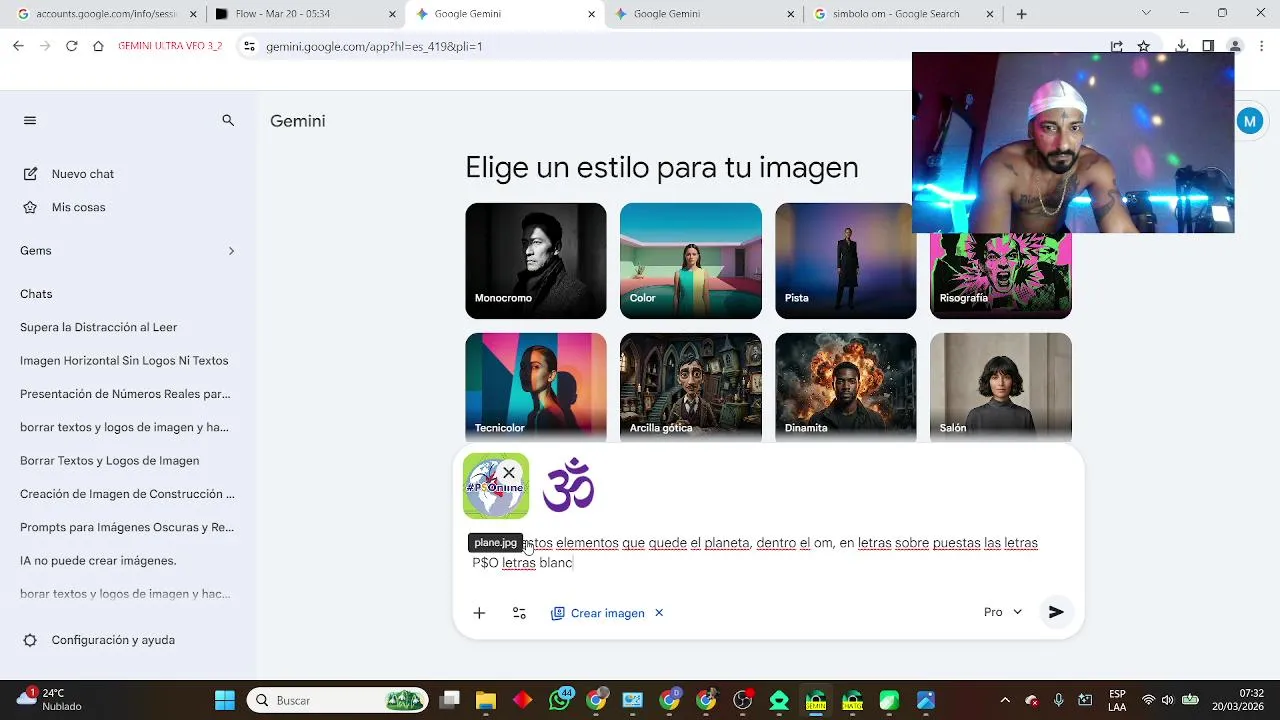Choose the Risografía image style
Image resolution: width=1280 pixels, height=720 pixels.
(1000, 275)
